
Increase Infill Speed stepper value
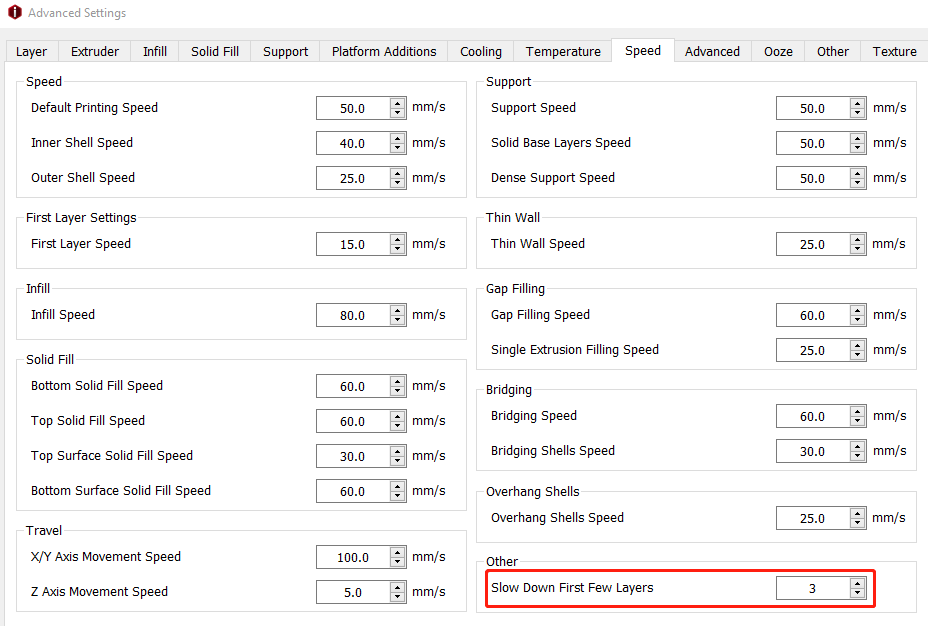pyautogui.click(x=398, y=310)
